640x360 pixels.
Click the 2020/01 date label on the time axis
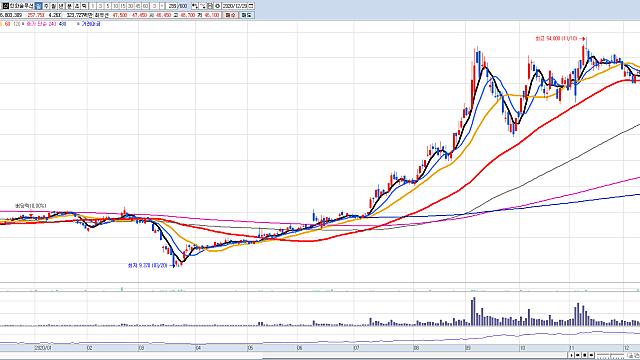pos(43,348)
